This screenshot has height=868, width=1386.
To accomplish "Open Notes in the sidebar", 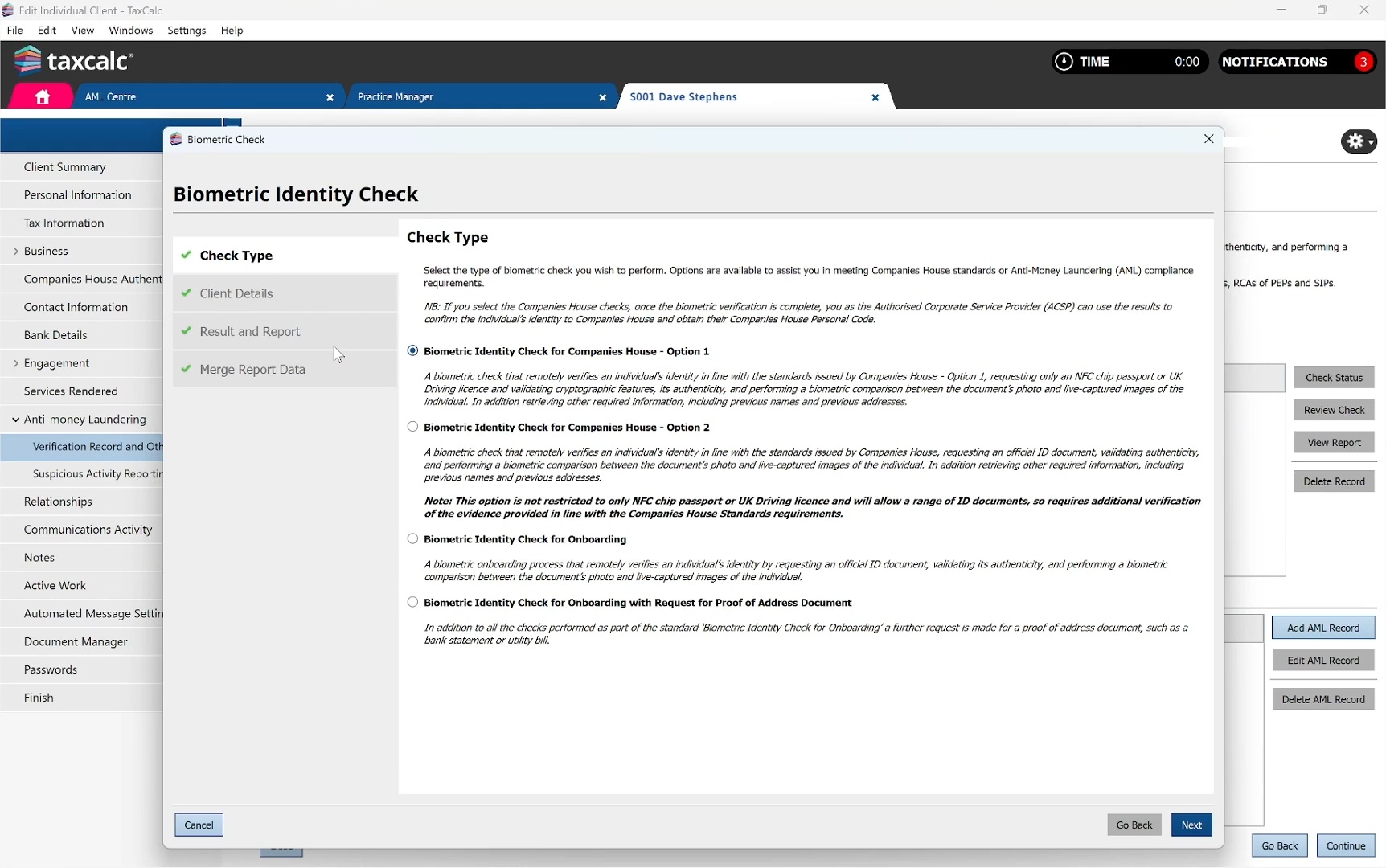I will [82, 558].
